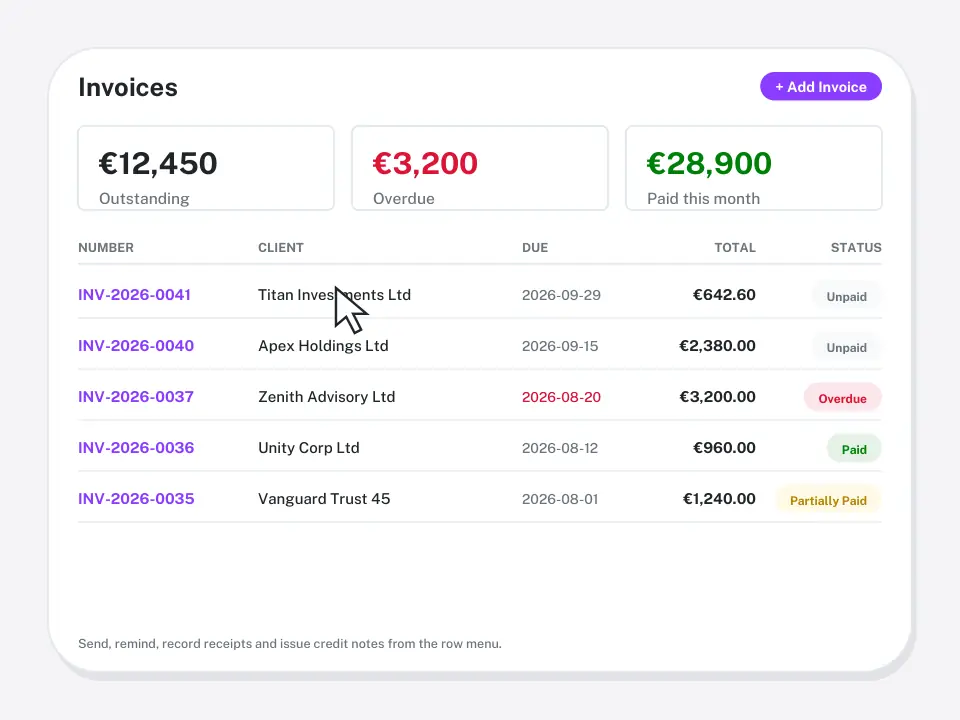Image resolution: width=960 pixels, height=720 pixels.
Task: Select the €12,450 Outstanding summary card
Action: pos(206,168)
